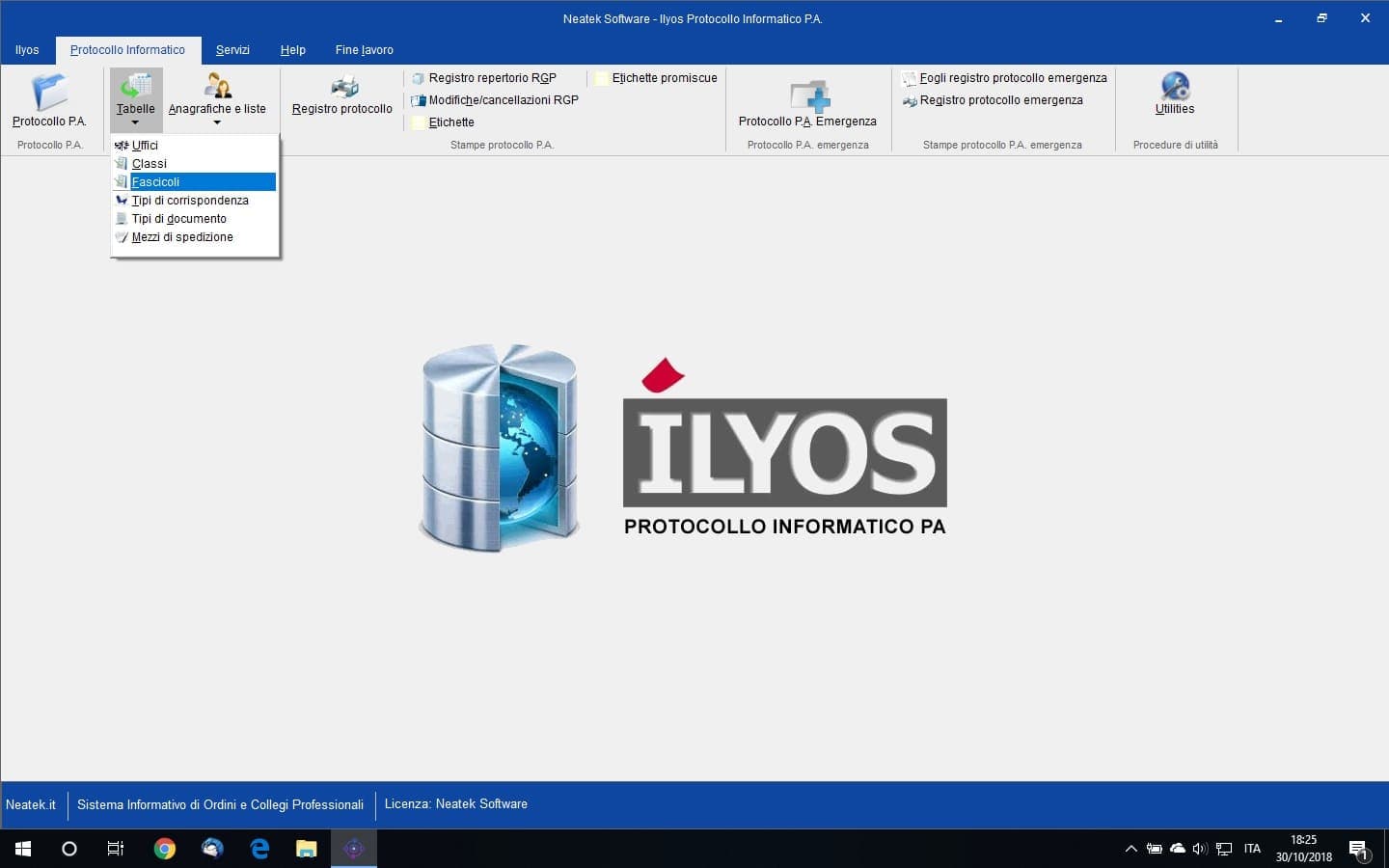
Task: Open Tipi di corrispondenza table
Action: (x=195, y=201)
